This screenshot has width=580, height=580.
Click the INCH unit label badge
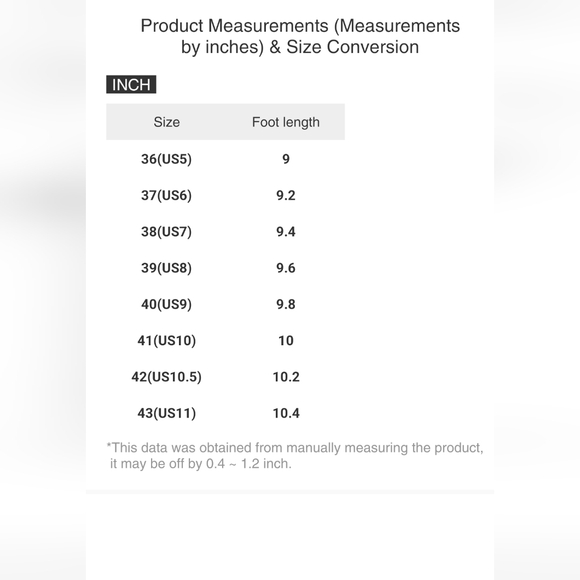point(131,84)
